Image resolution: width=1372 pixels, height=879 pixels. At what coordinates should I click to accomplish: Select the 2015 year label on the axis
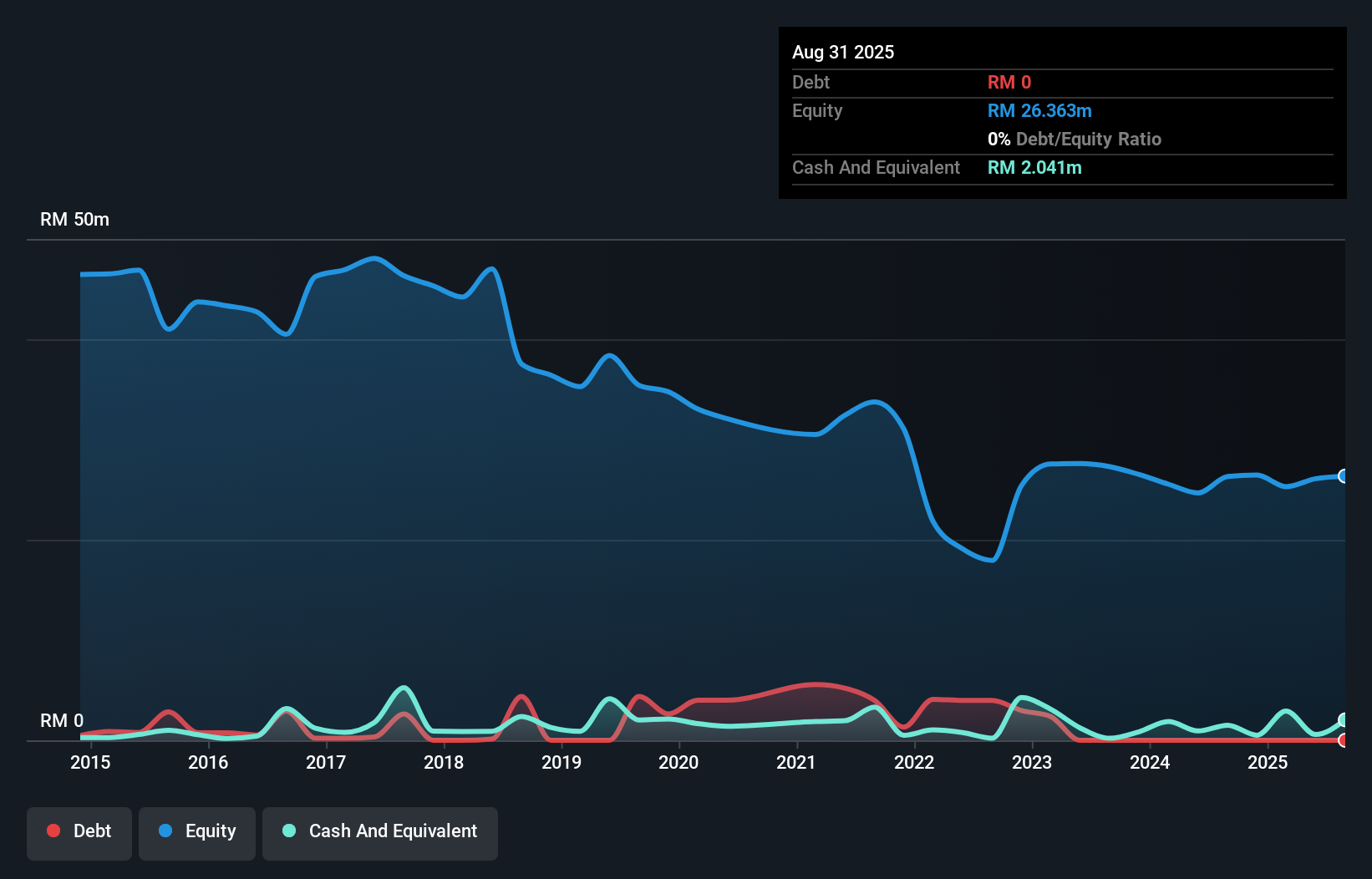(x=90, y=762)
